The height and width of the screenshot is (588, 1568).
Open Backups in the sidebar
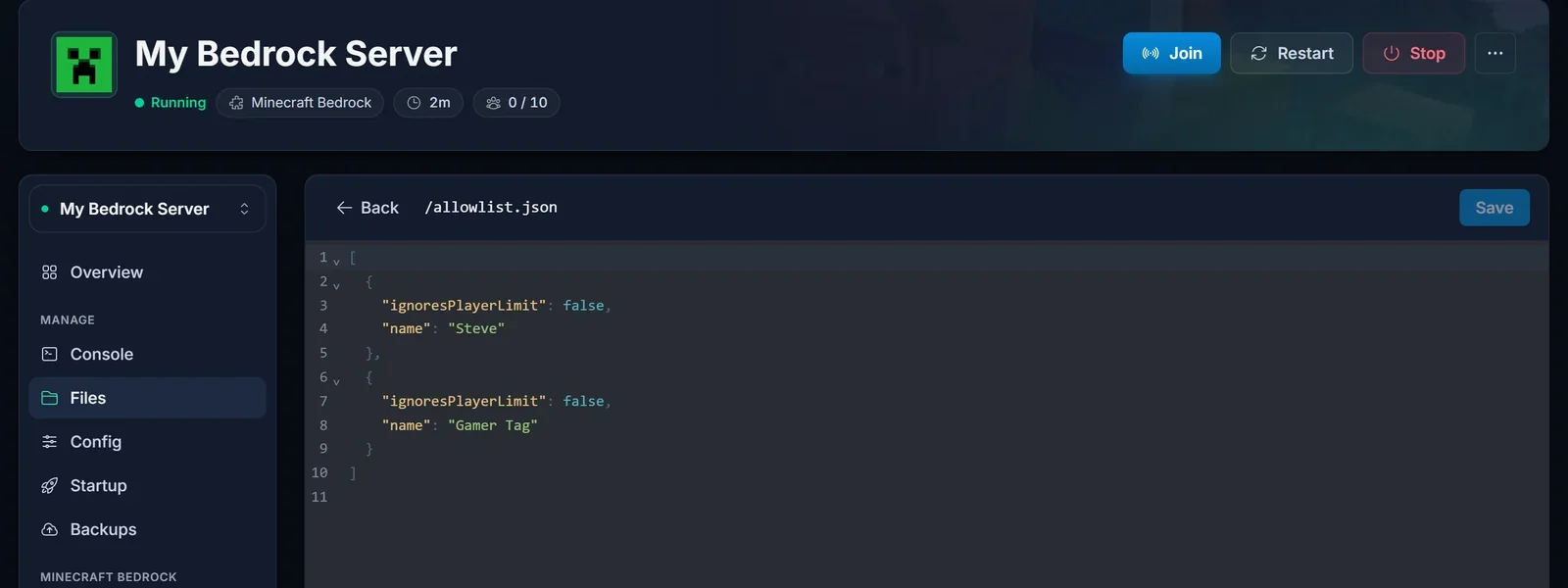coord(147,529)
